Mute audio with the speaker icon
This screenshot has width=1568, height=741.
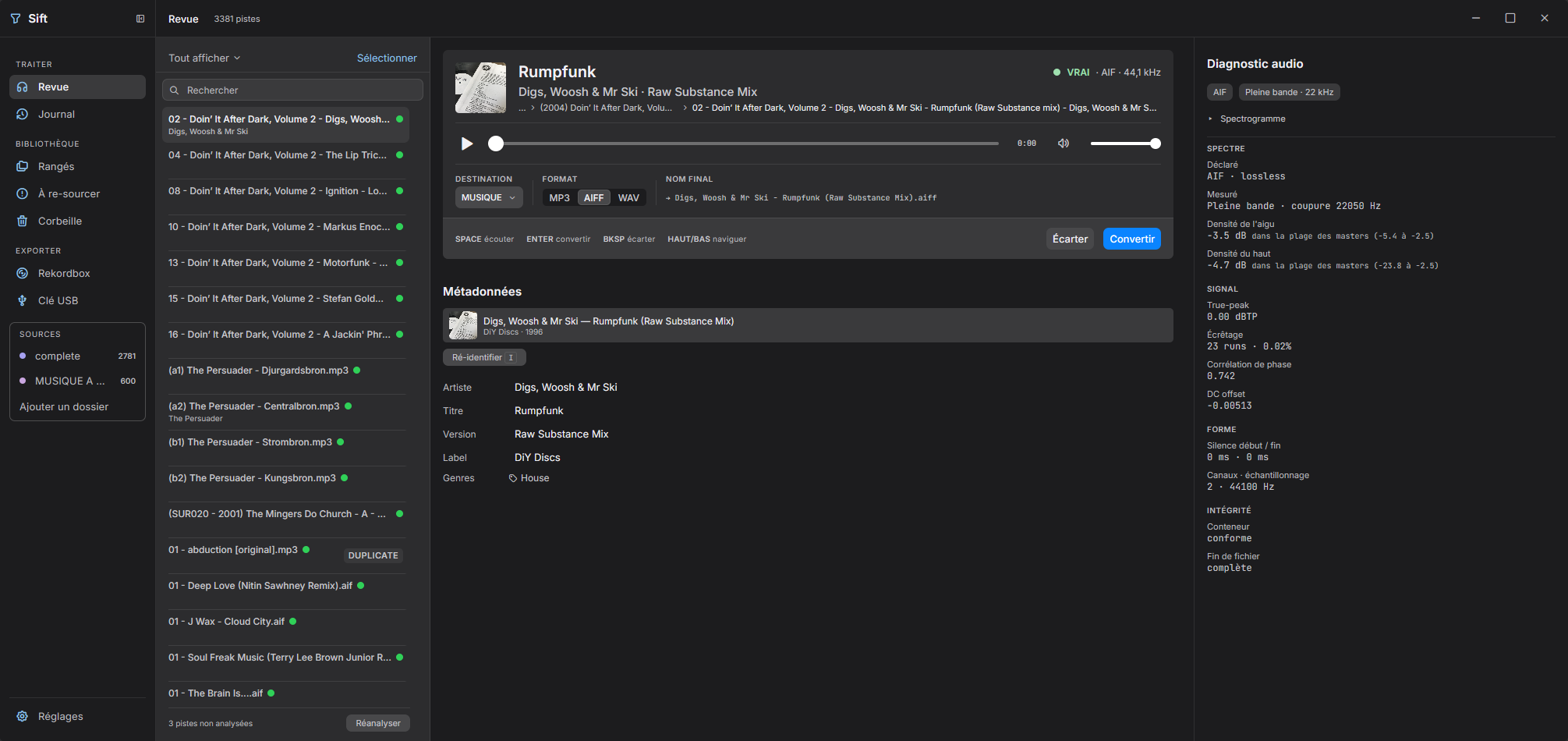(x=1063, y=144)
